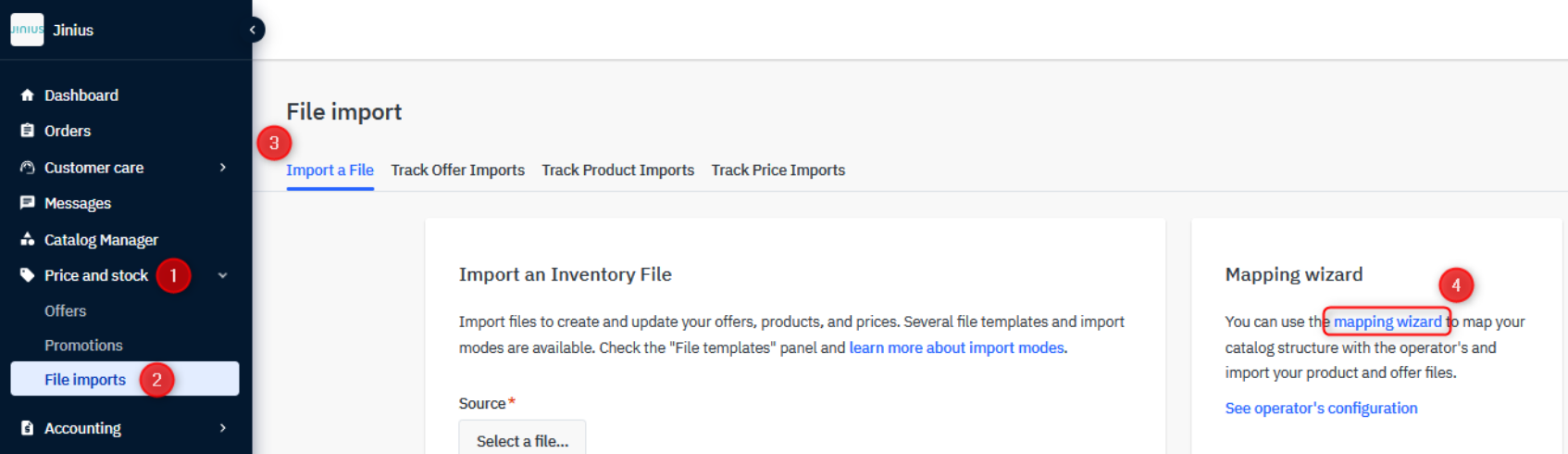The height and width of the screenshot is (454, 1568).
Task: Click the Messages chat bubble icon
Action: point(27,203)
